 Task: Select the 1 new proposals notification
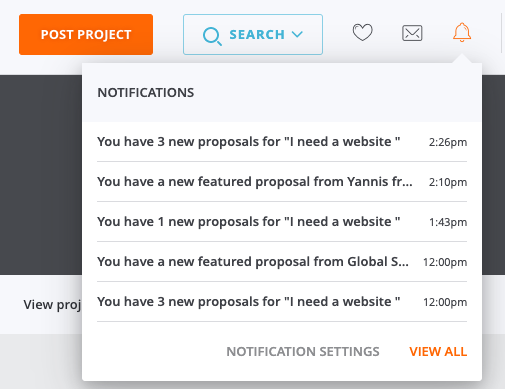[x=282, y=222]
